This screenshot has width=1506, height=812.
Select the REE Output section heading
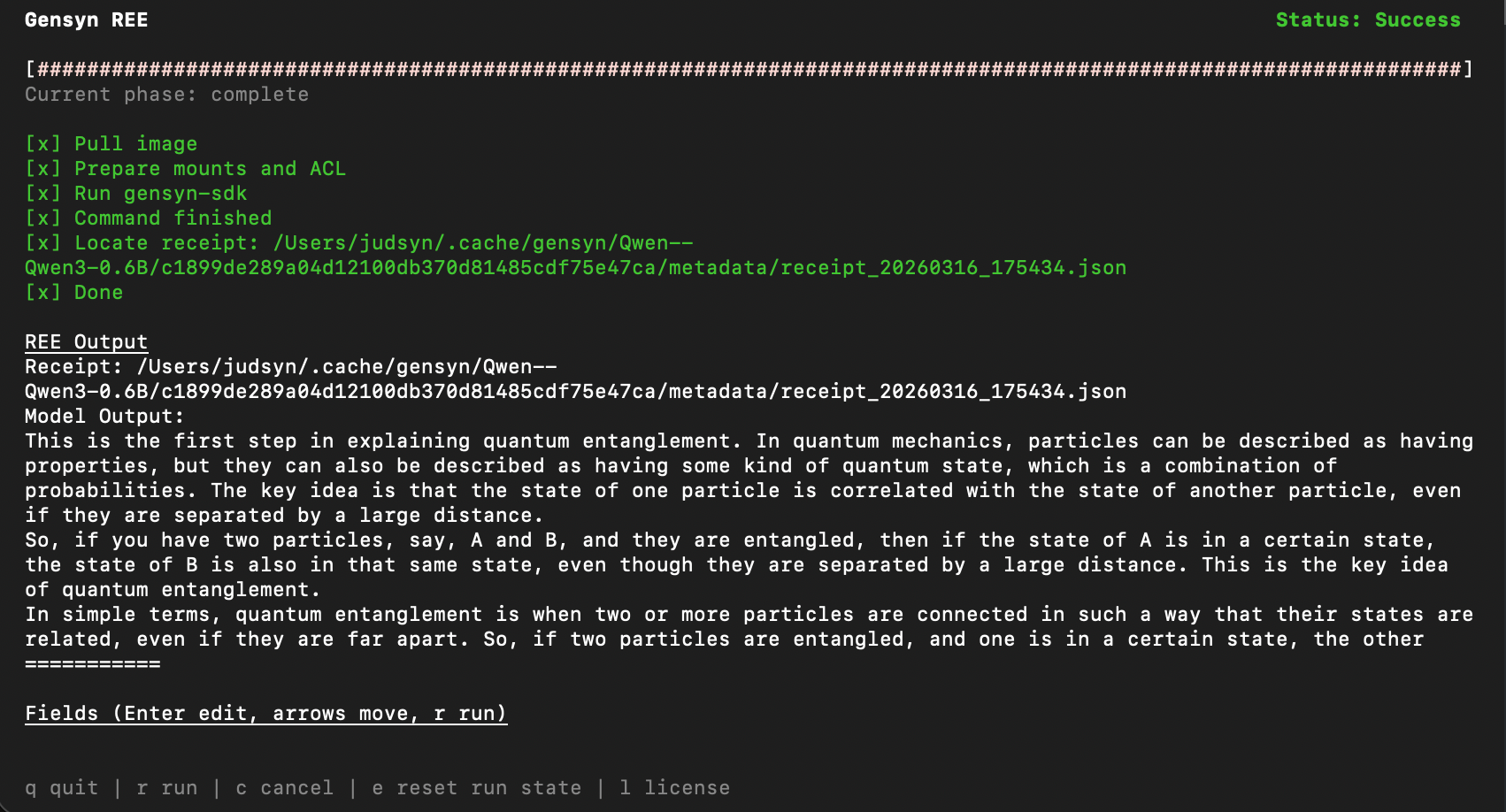point(87,342)
